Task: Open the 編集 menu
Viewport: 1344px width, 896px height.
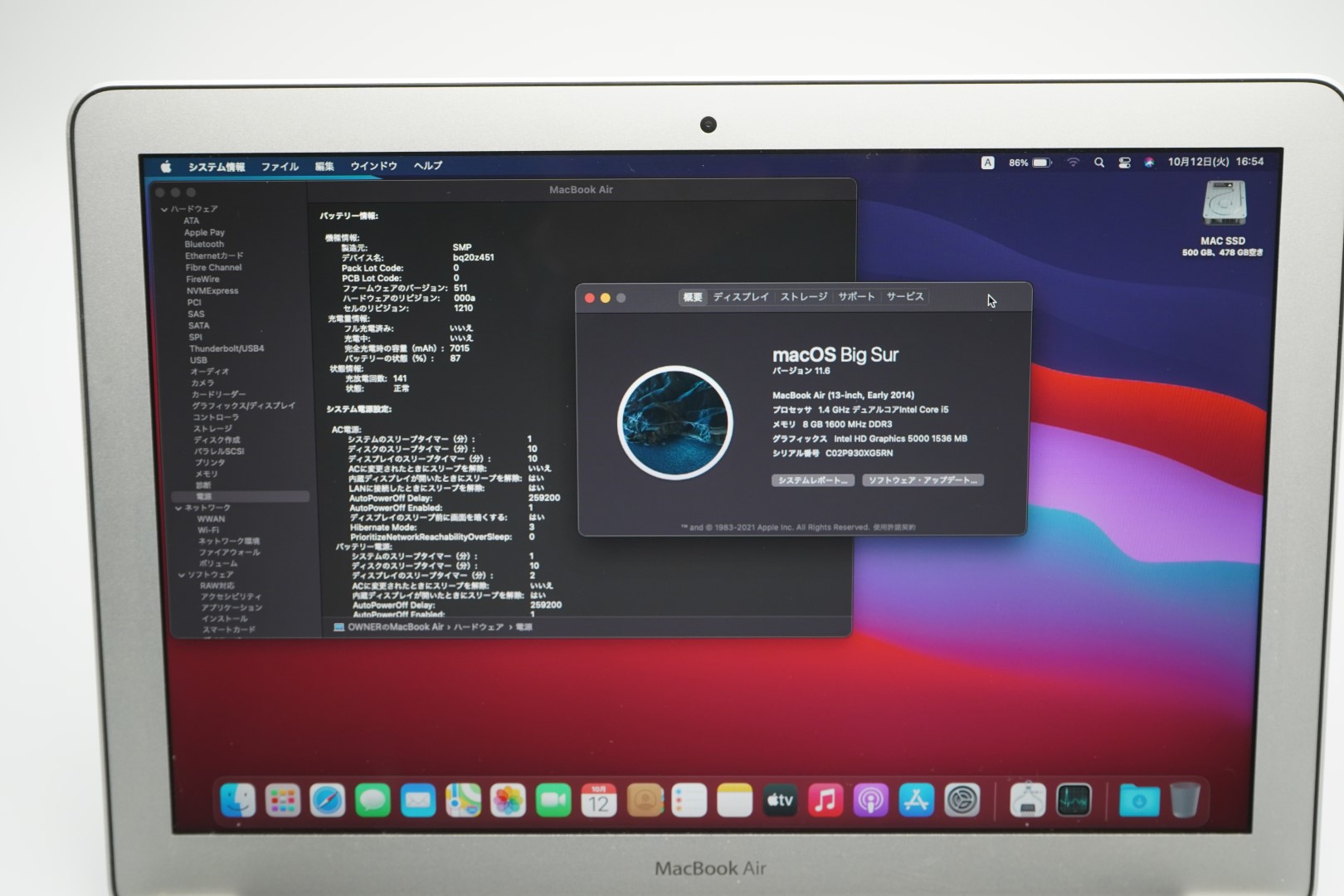Action: click(x=324, y=167)
